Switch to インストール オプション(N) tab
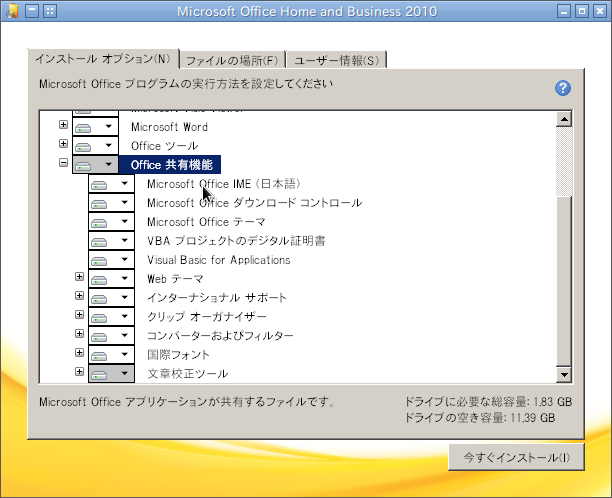The height and width of the screenshot is (498, 612). [103, 59]
